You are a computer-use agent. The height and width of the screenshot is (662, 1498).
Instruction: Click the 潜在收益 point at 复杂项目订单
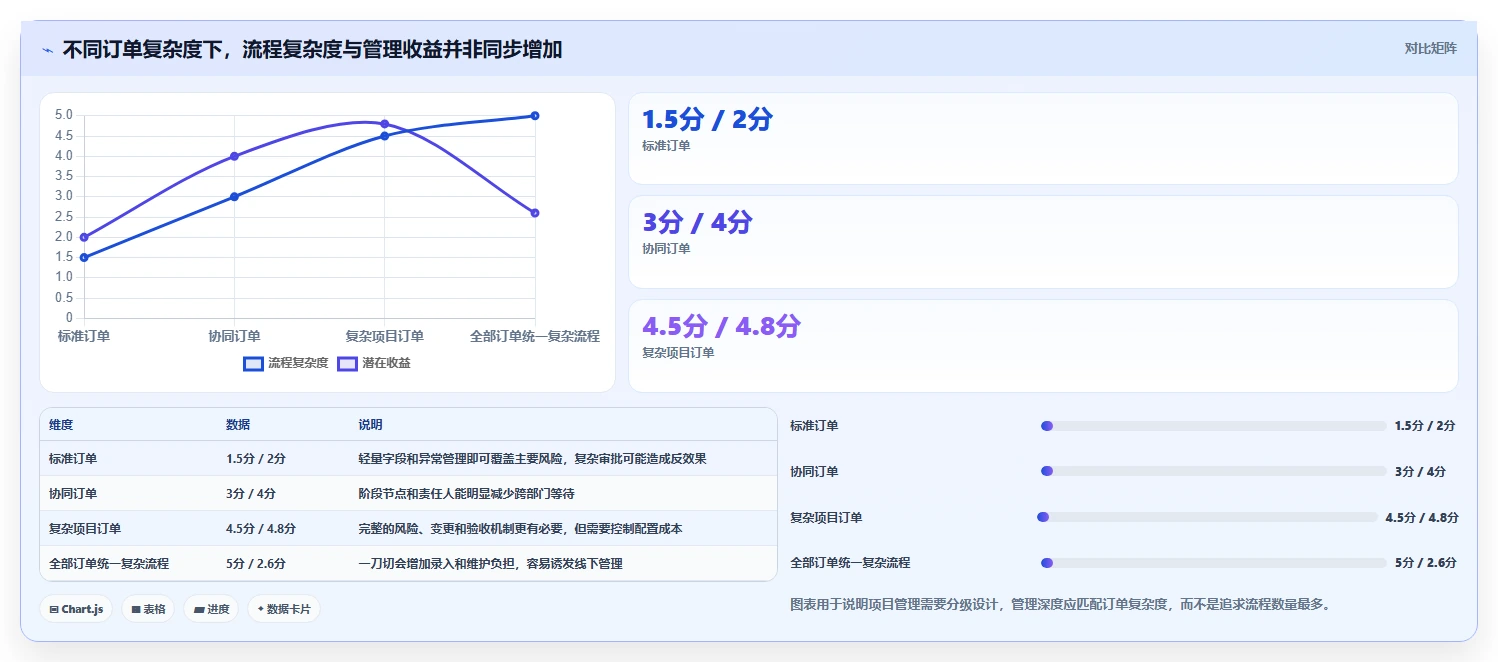(x=385, y=124)
